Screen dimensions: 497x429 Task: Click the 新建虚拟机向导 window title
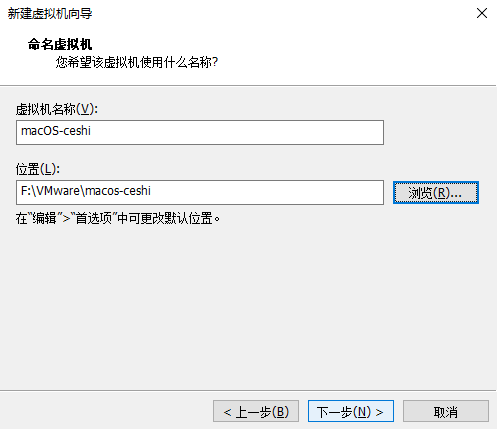pos(50,14)
